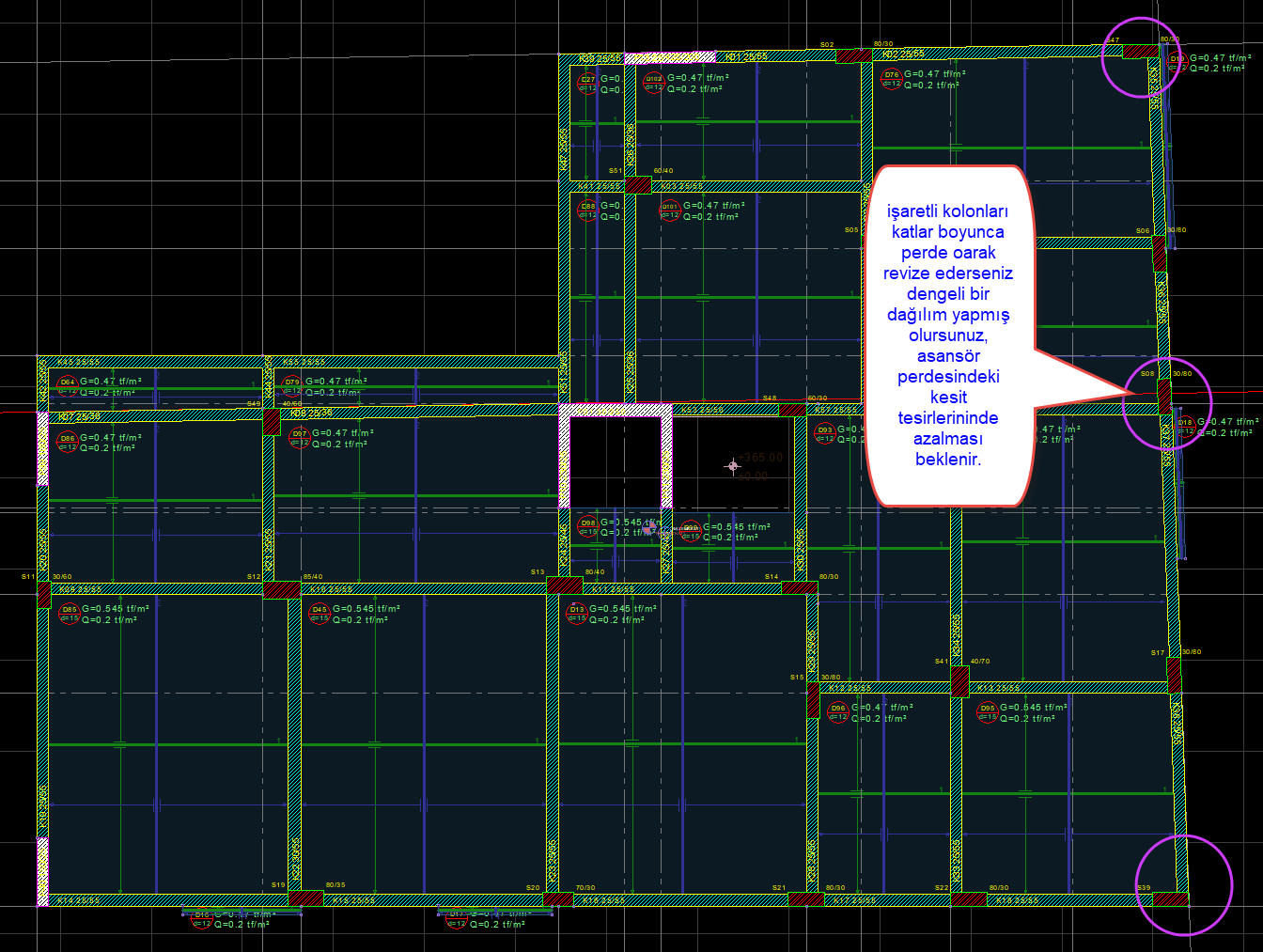
Task: Select slab marker D85
Action: click(x=68, y=614)
